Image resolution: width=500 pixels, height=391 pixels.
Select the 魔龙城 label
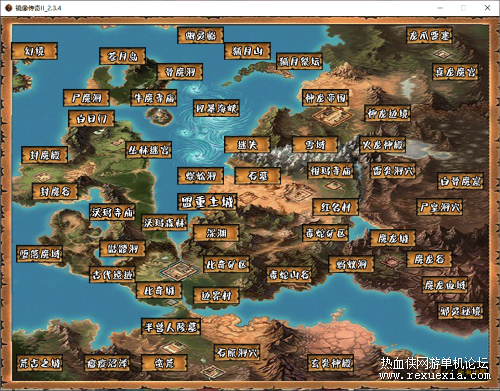tap(393, 238)
